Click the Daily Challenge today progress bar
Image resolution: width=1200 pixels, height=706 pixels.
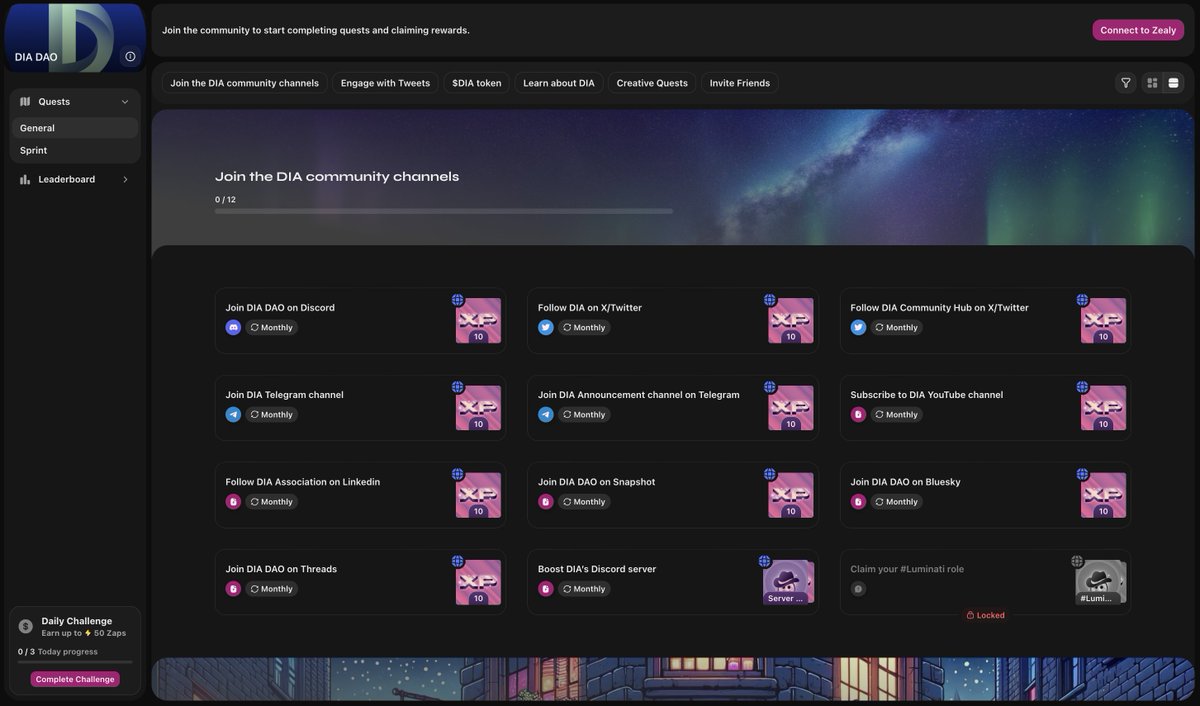tap(75, 662)
